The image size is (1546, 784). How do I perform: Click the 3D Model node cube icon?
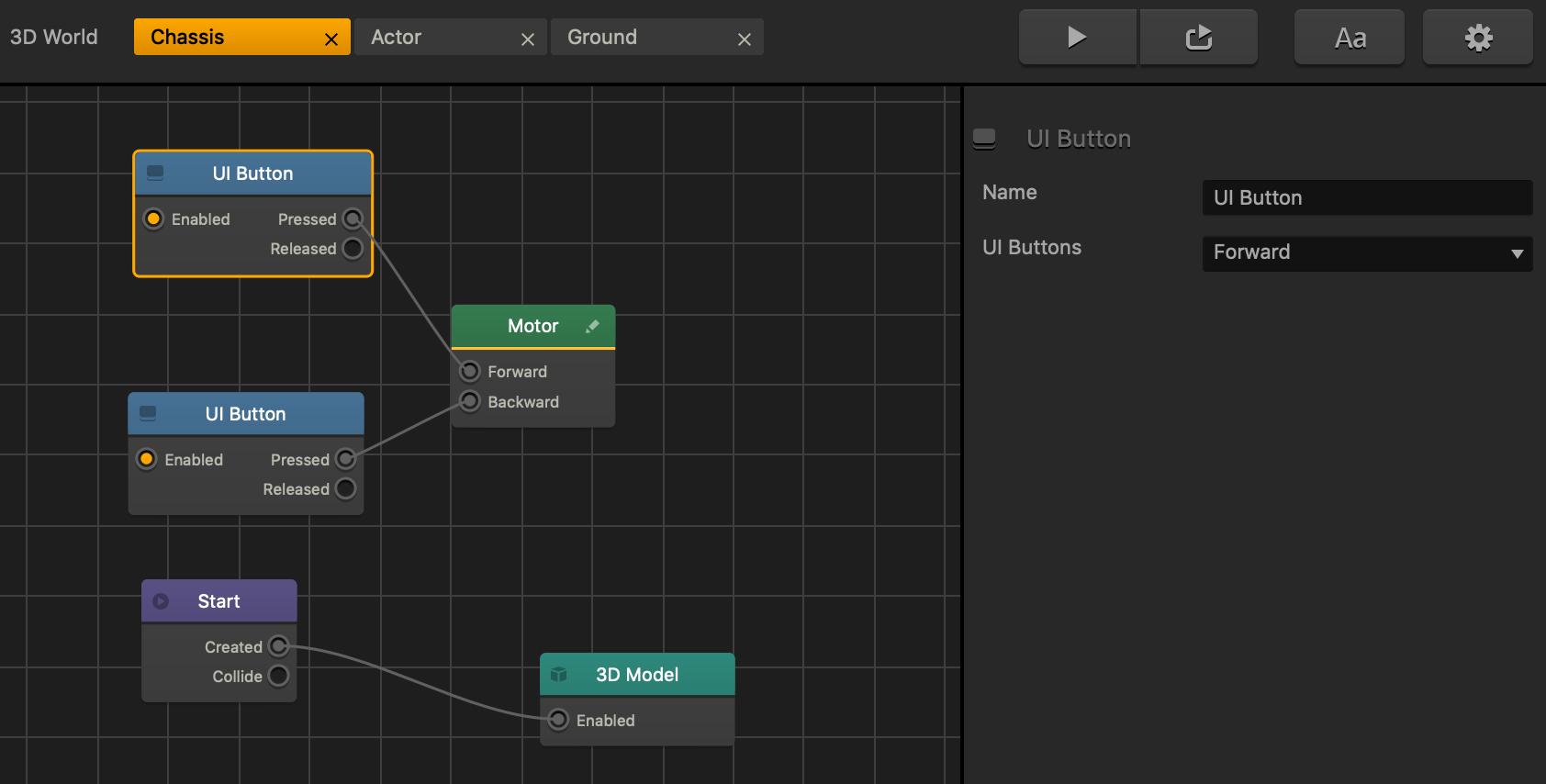click(558, 675)
